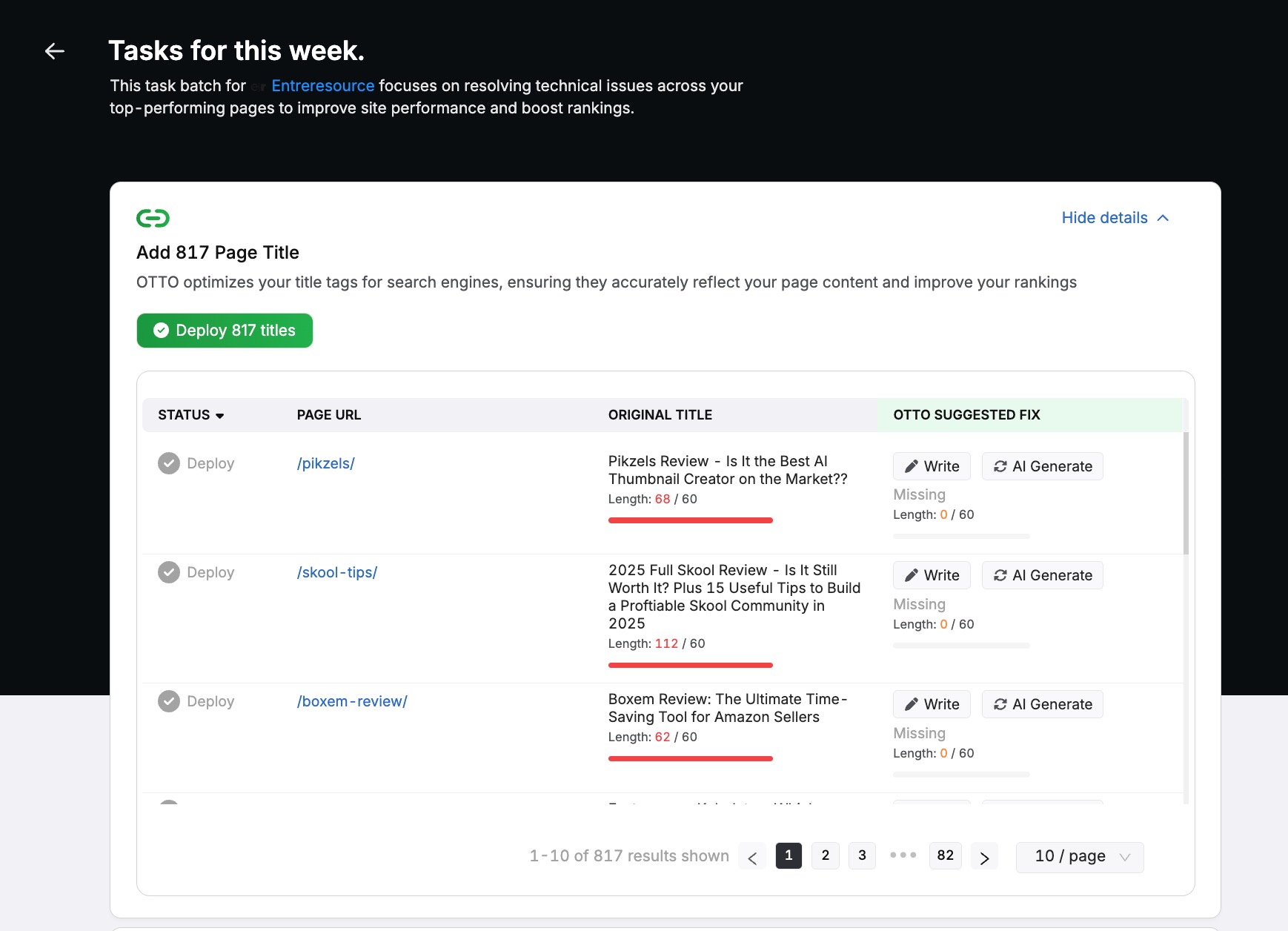
Task: Click the AI Generate icon for /boxem-review/ row
Action: 1000,703
